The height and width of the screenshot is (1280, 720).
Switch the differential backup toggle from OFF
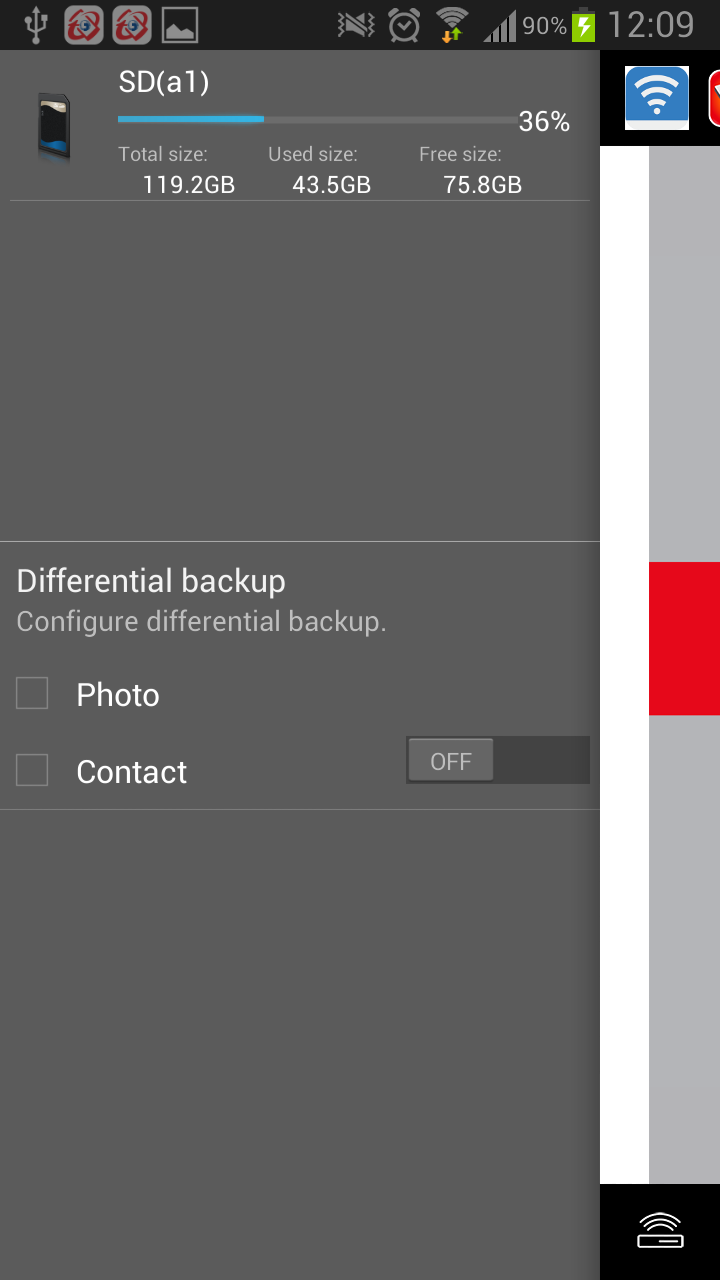pos(497,761)
